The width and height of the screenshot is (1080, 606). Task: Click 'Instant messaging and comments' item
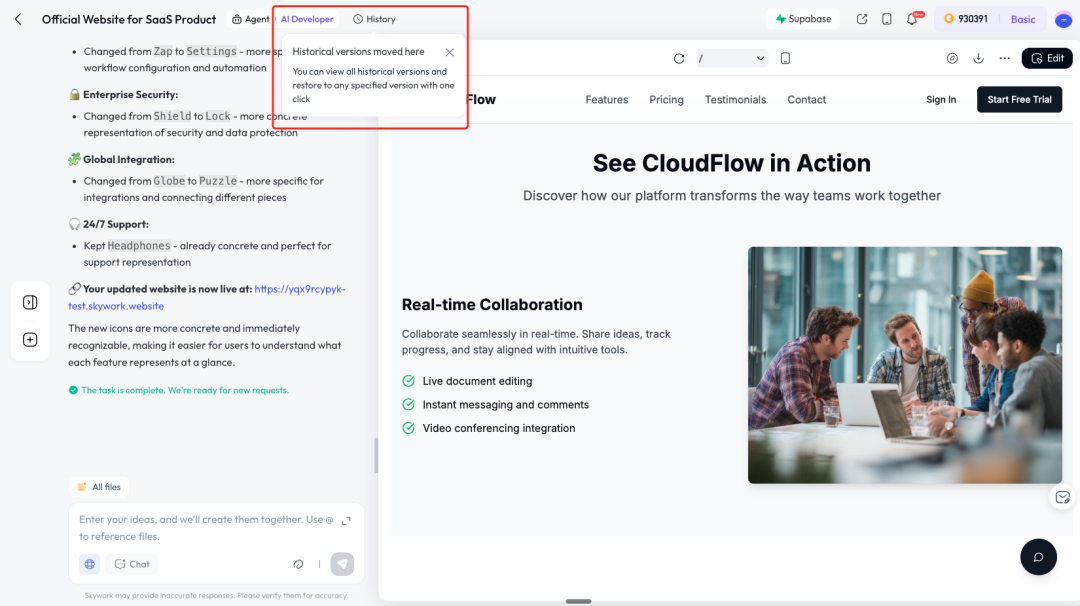point(506,405)
